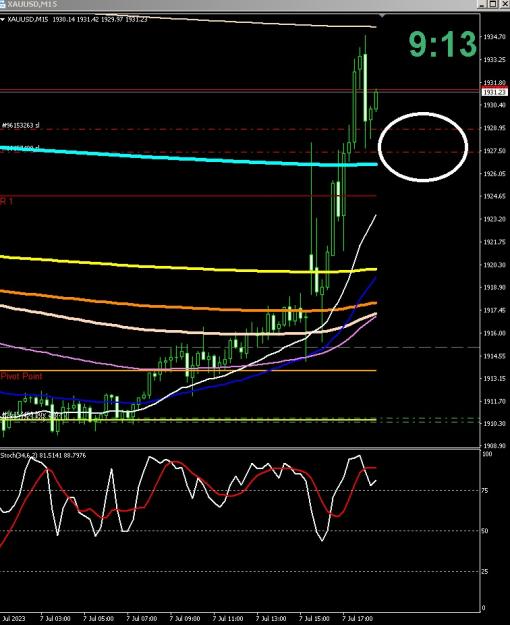Minimize the XAUUSD chart window

point(482,4)
